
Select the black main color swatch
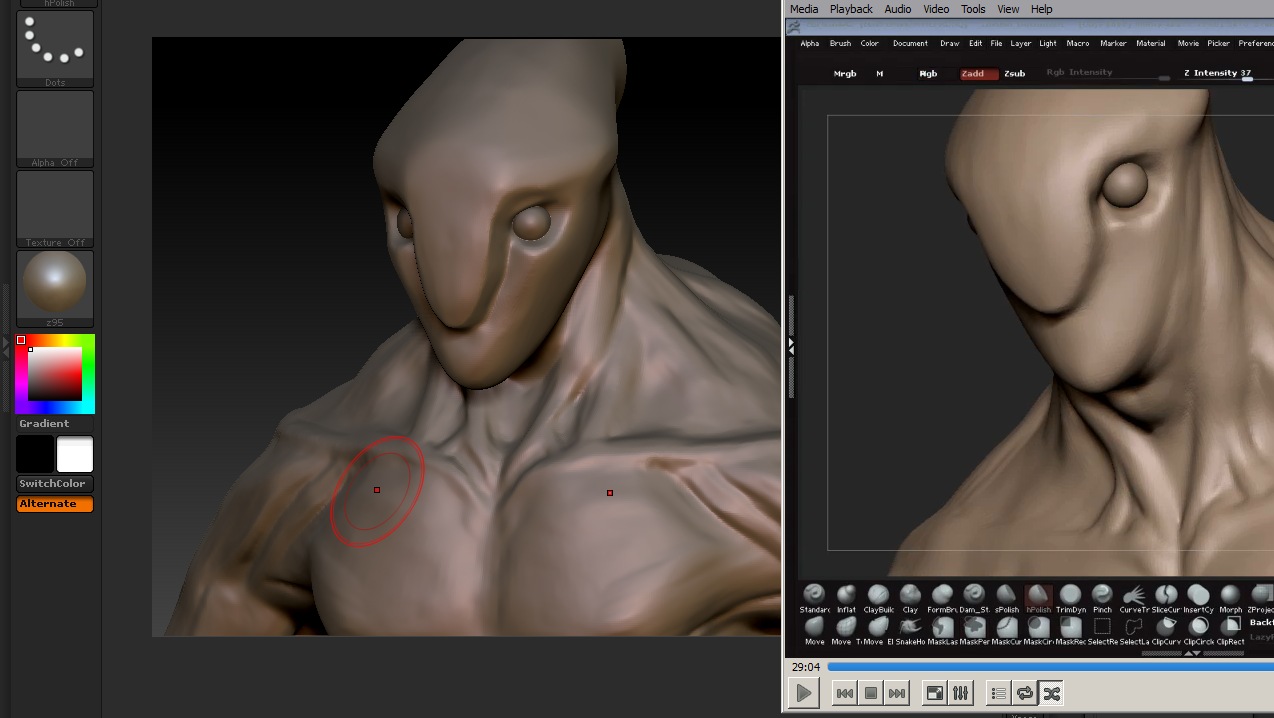[x=35, y=455]
